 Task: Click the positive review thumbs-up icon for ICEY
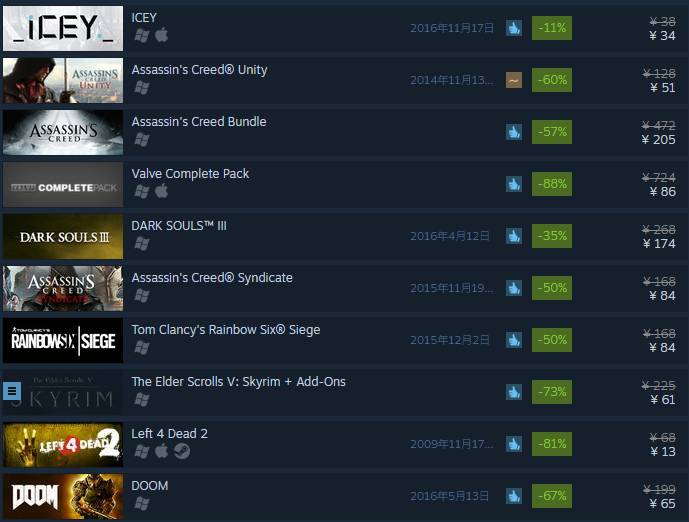pos(514,28)
